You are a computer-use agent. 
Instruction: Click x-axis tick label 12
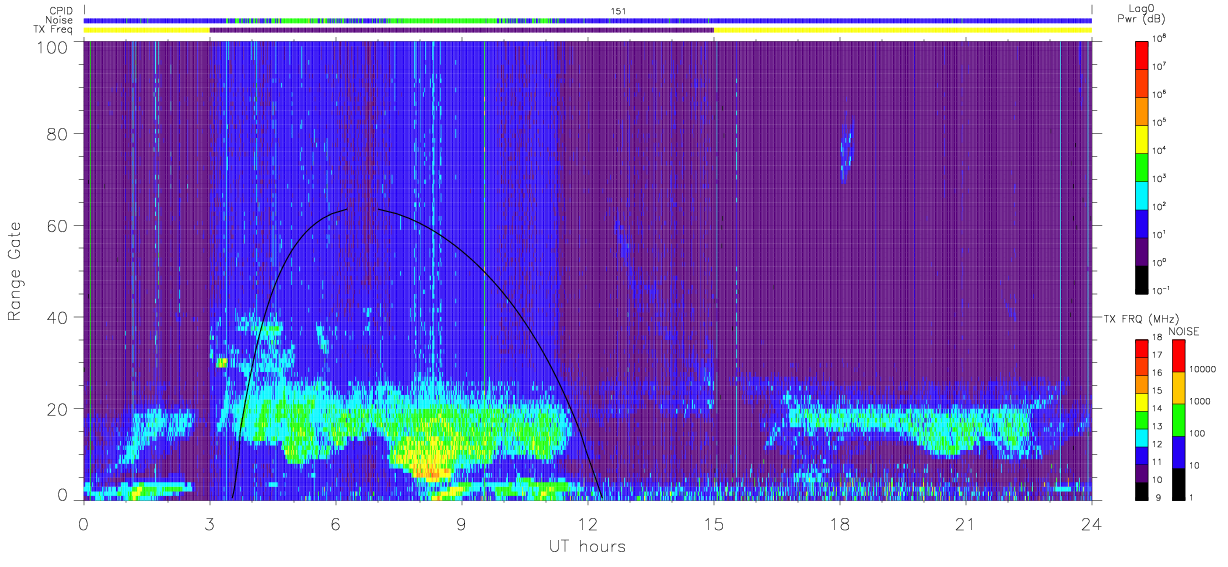pos(588,523)
